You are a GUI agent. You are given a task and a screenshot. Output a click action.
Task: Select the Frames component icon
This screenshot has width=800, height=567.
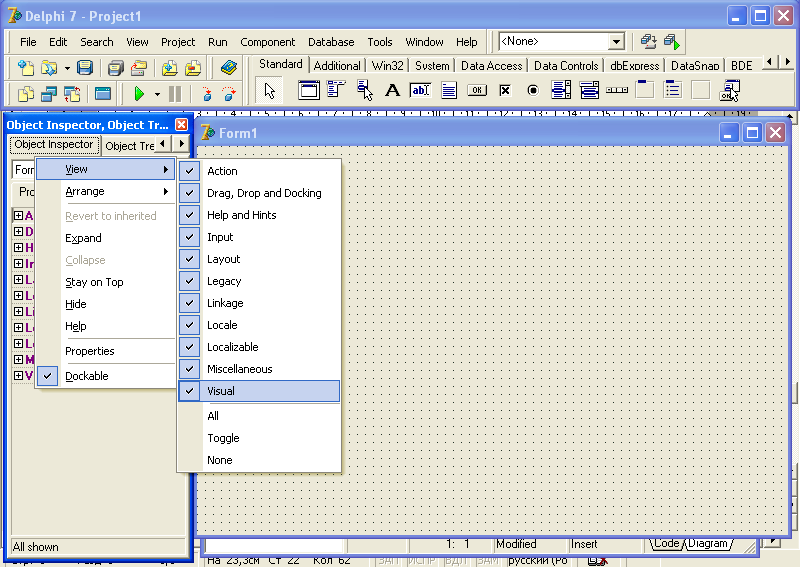coord(309,90)
